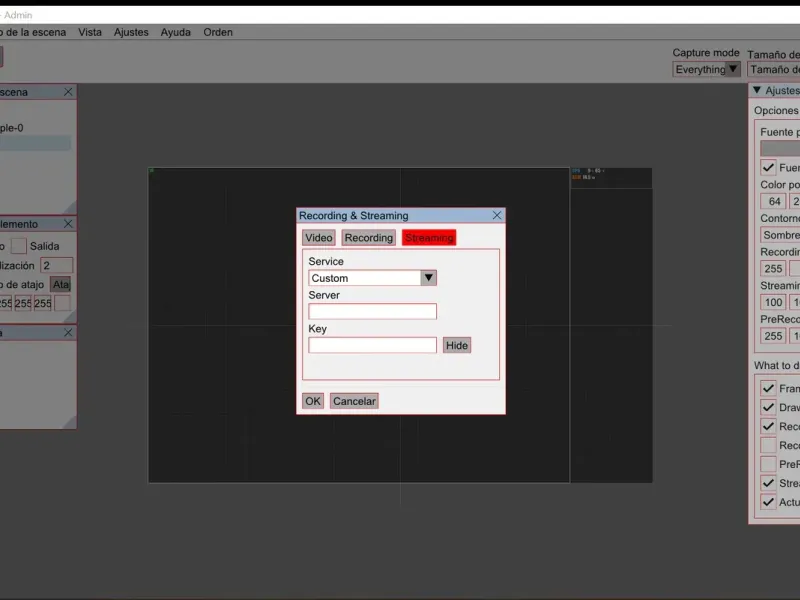Open the Tamaño dropdown beside Capture mode
Screen dimensions: 800x600
coord(774,69)
